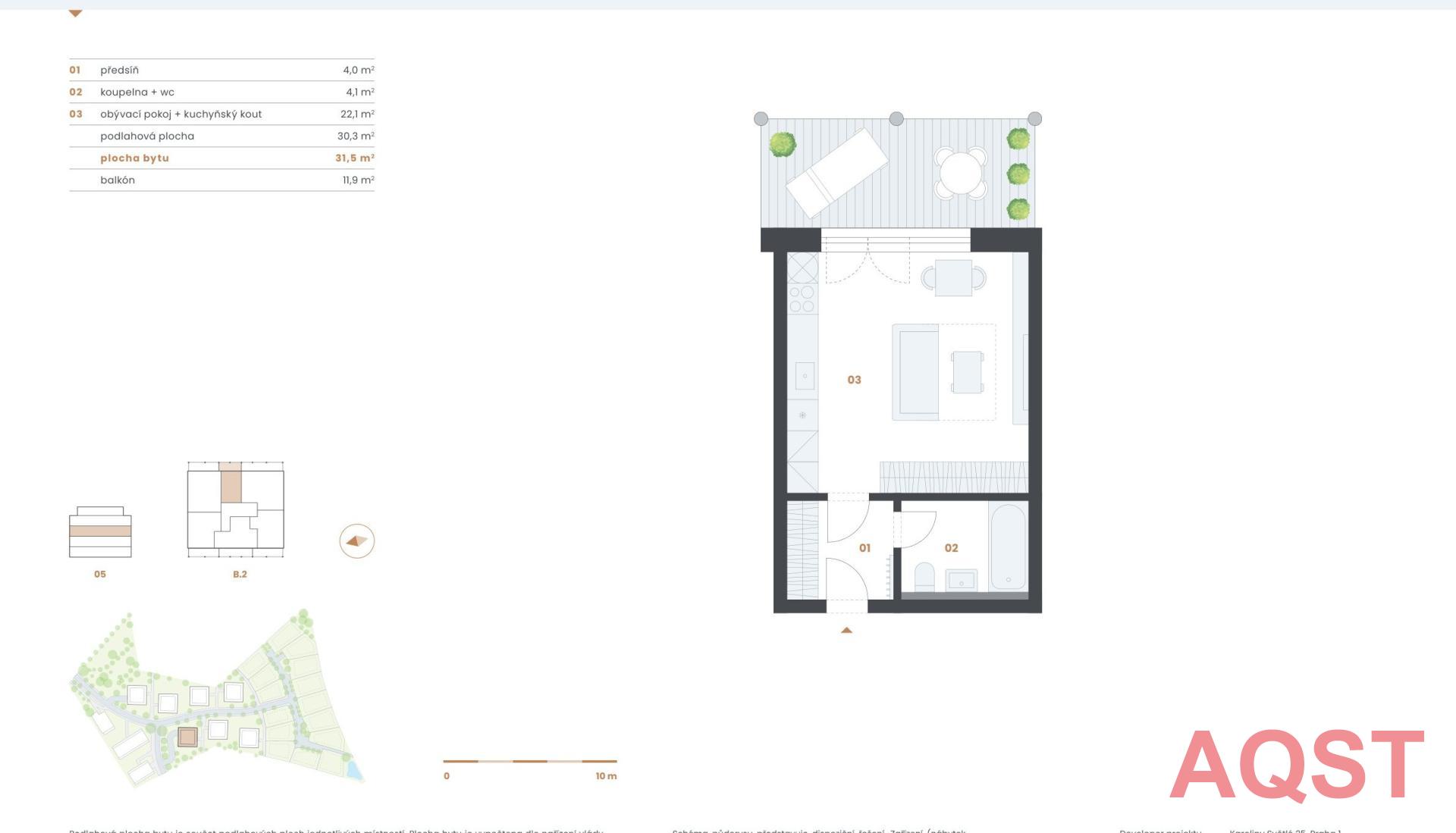Click the scale bar graphic
This screenshot has height=833, width=1456.
530,761
